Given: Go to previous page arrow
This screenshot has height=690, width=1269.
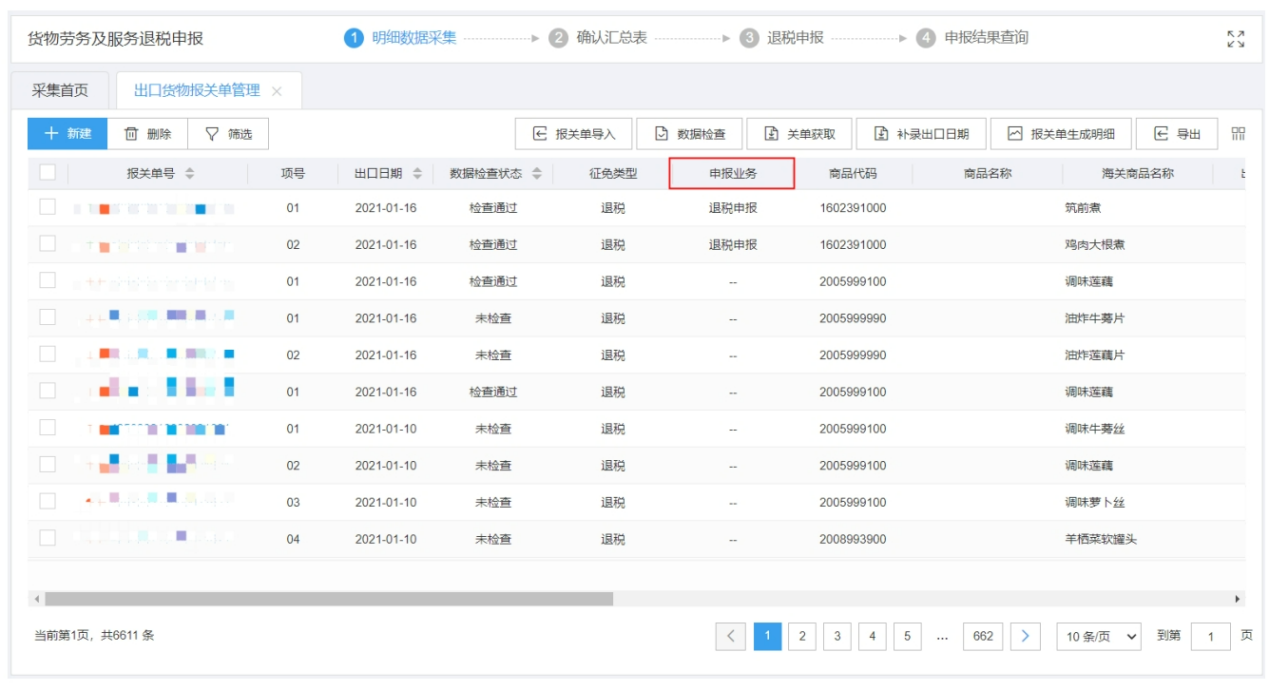Looking at the screenshot, I should coord(731,636).
